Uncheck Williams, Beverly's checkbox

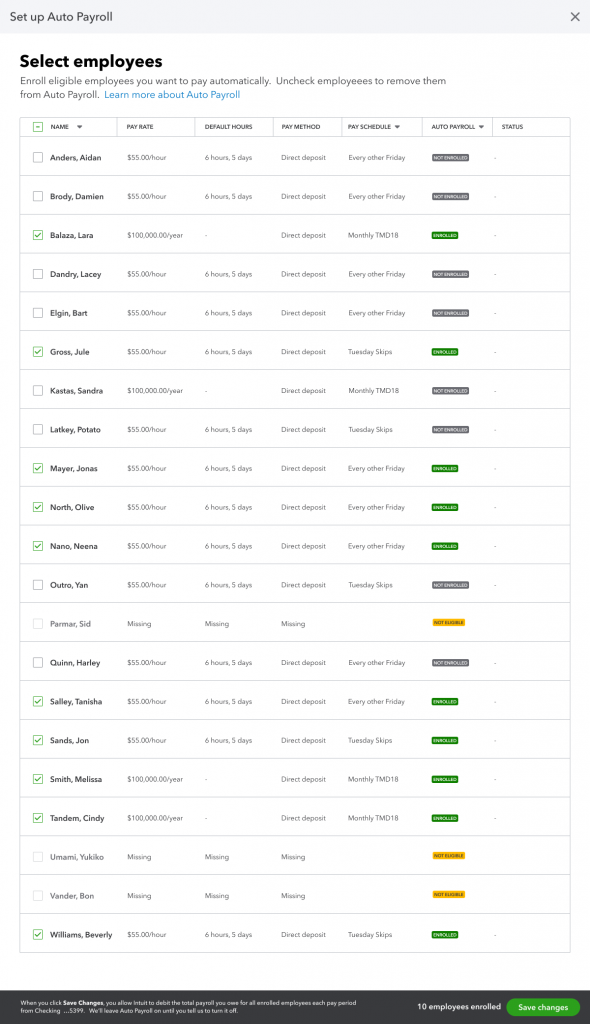[x=38, y=935]
